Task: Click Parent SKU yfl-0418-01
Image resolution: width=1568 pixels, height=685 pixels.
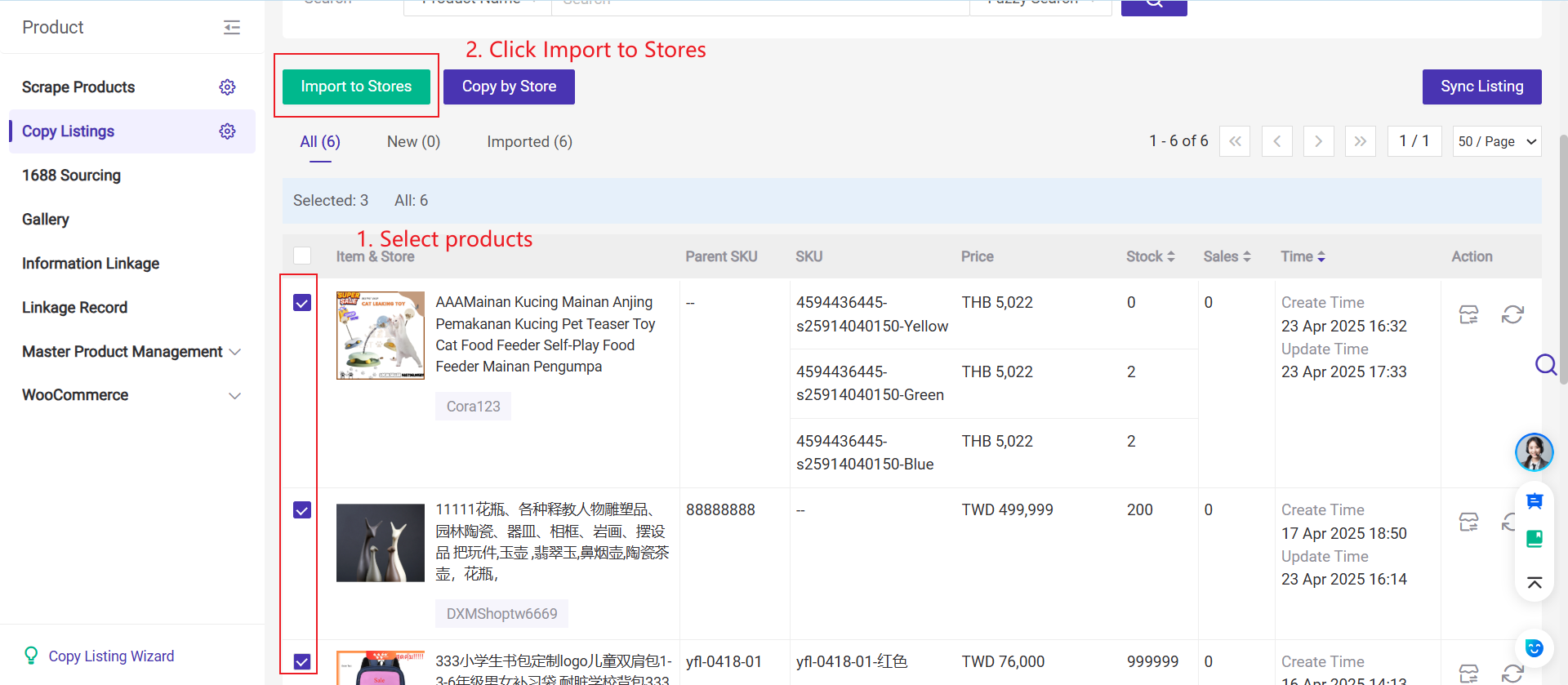Action: (724, 662)
